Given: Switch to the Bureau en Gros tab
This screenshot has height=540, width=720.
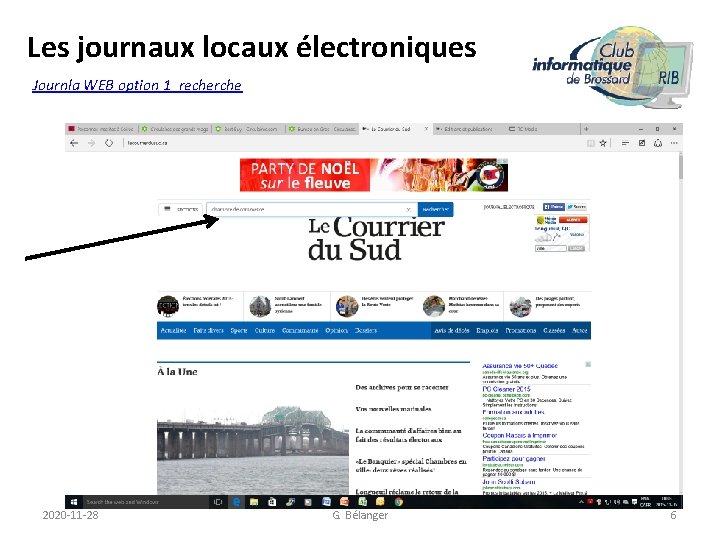Looking at the screenshot, I should click(322, 129).
